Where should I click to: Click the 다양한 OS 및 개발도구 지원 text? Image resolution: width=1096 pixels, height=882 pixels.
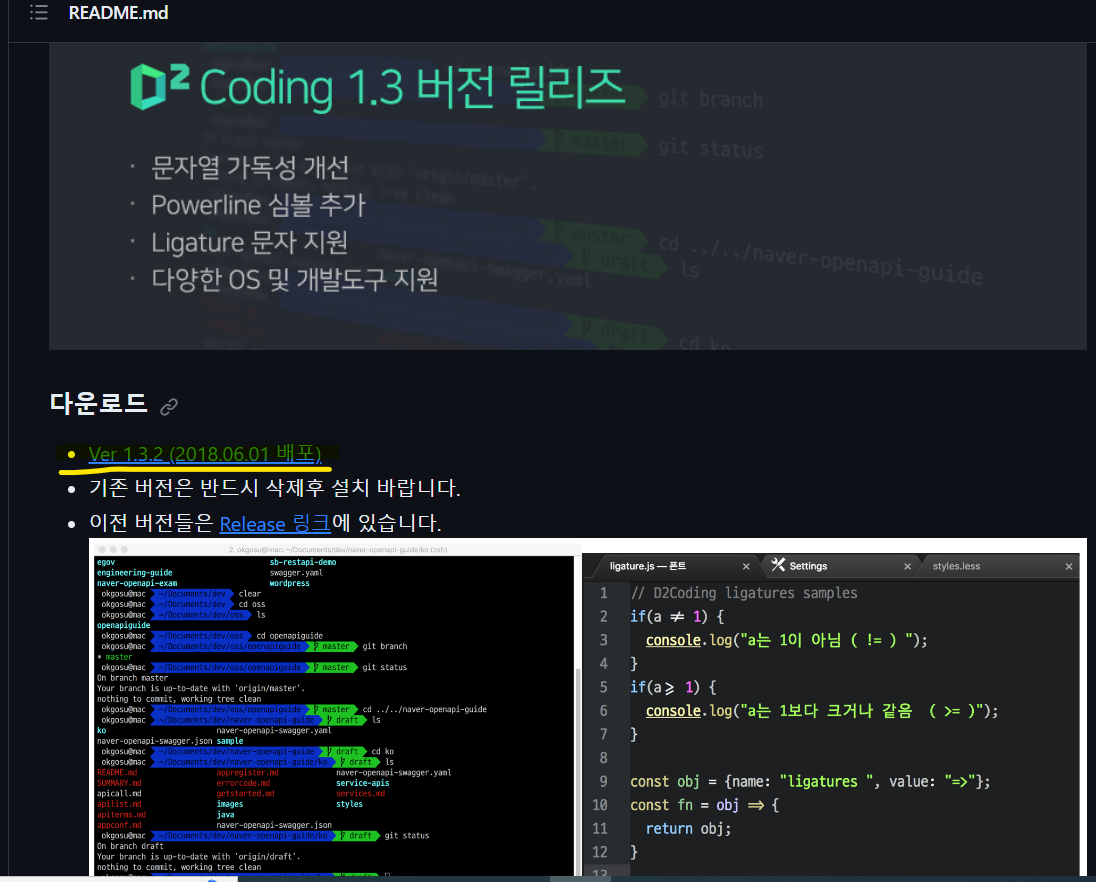pyautogui.click(x=295, y=280)
